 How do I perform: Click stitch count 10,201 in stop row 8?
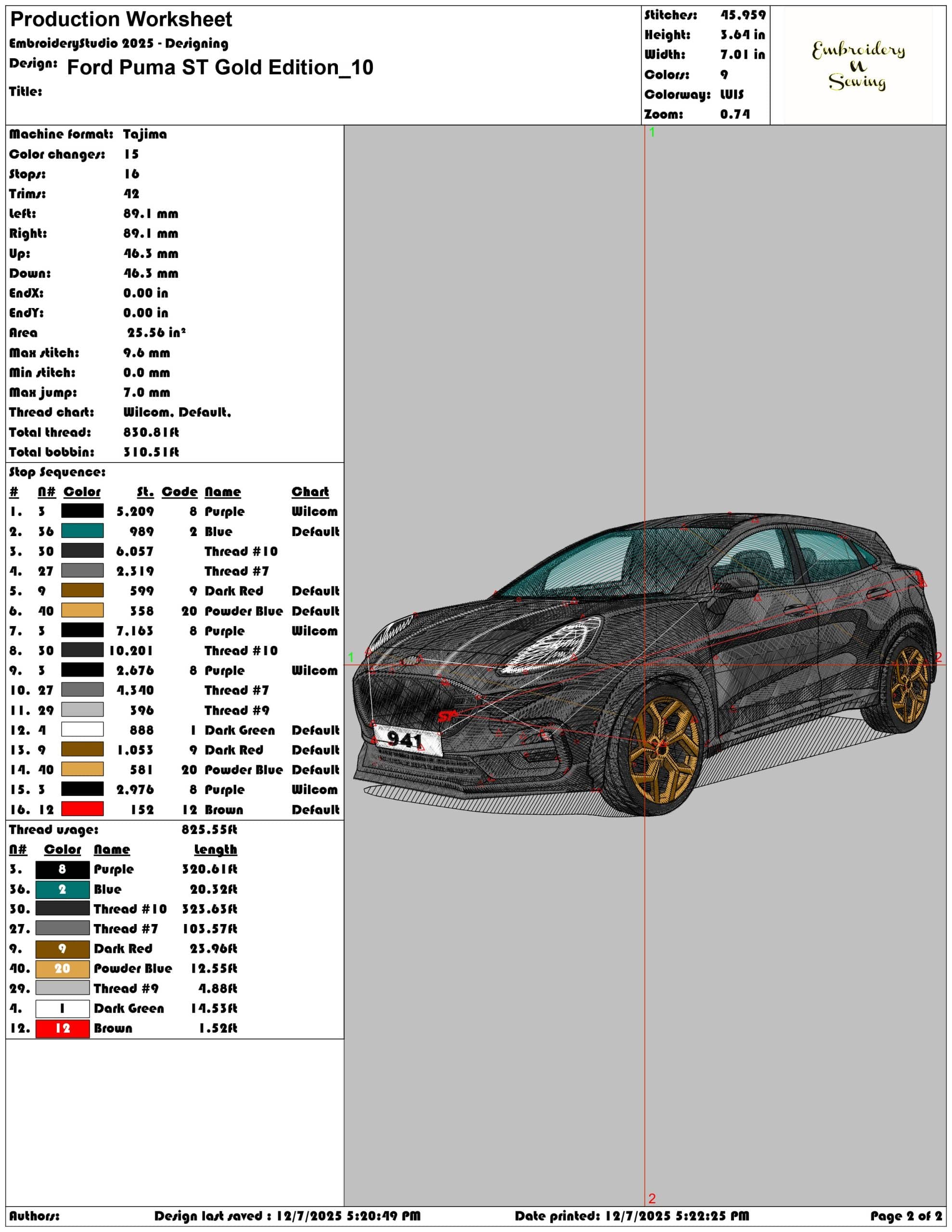pyautogui.click(x=131, y=651)
